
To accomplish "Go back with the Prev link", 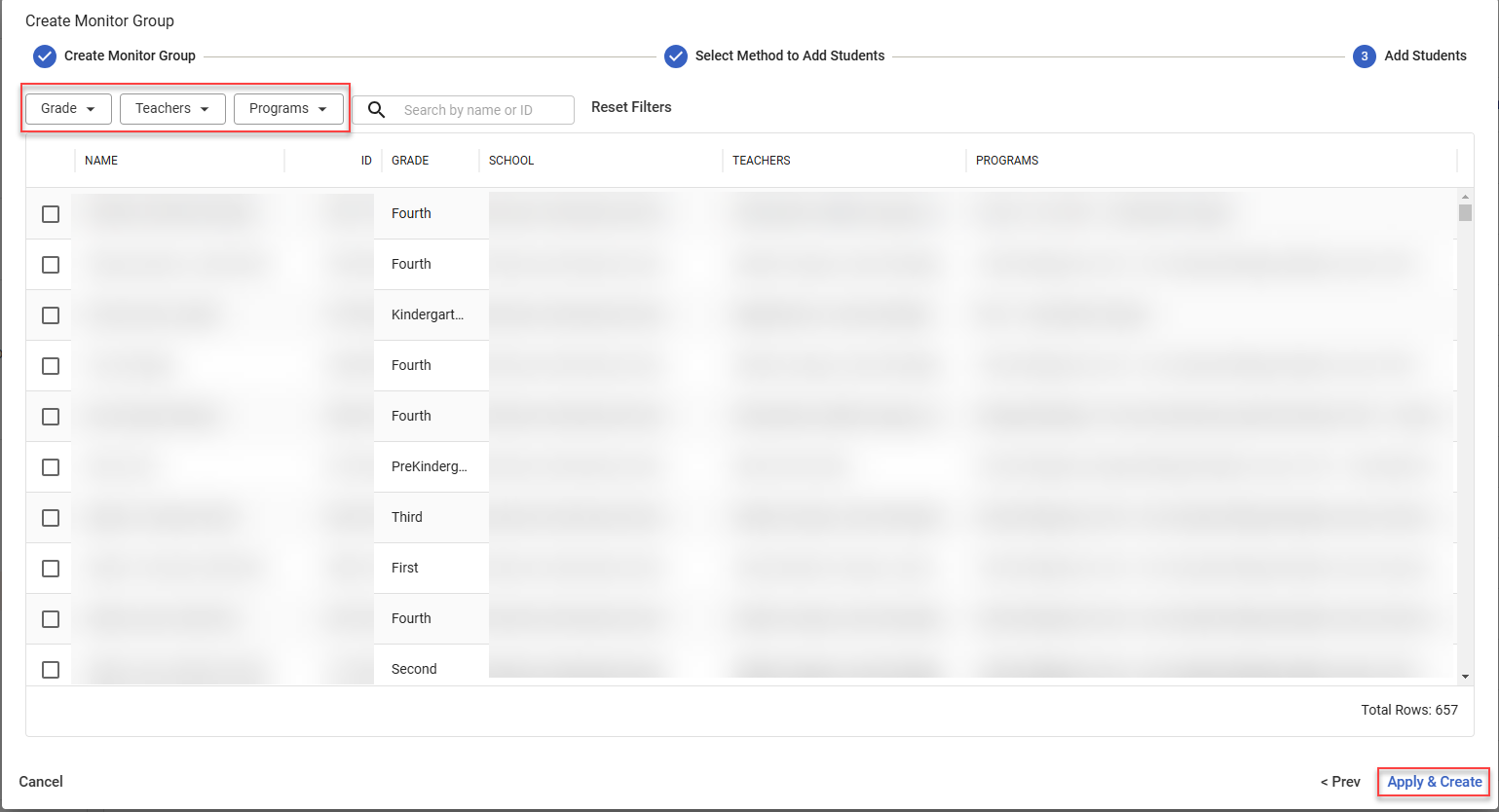I will coord(1340,782).
